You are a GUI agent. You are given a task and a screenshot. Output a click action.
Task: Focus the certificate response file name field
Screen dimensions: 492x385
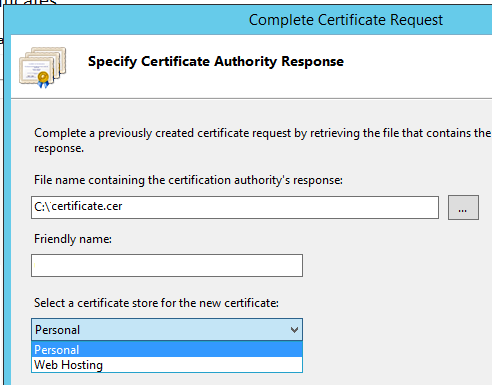pos(235,207)
